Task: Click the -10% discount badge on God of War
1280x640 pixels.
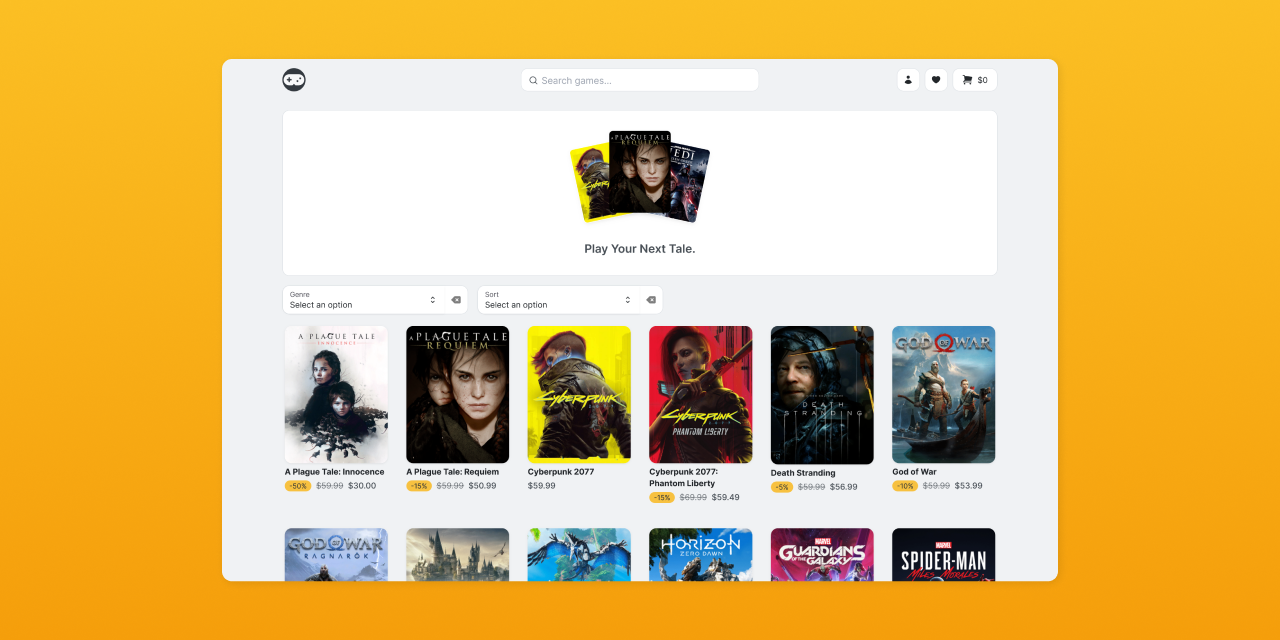Action: (x=905, y=486)
